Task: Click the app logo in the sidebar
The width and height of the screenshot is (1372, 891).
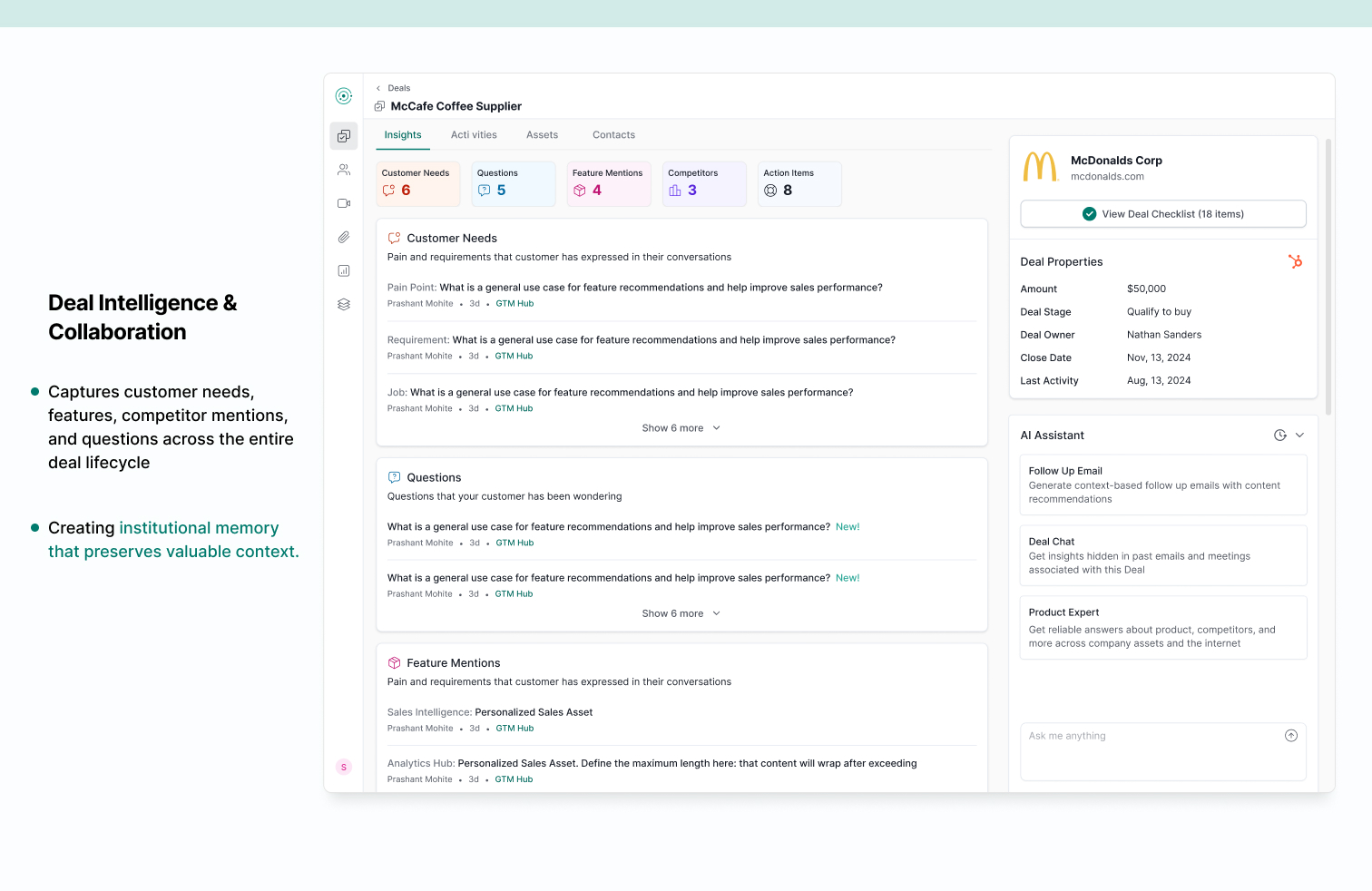Action: pos(343,96)
